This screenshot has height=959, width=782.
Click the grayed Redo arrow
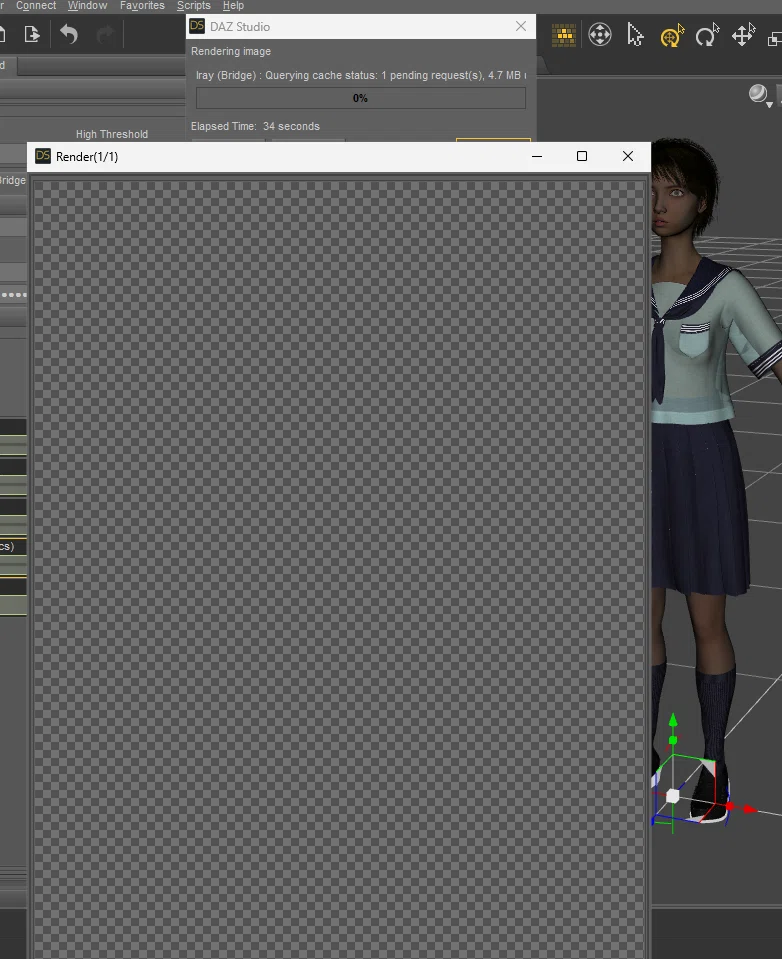(105, 34)
